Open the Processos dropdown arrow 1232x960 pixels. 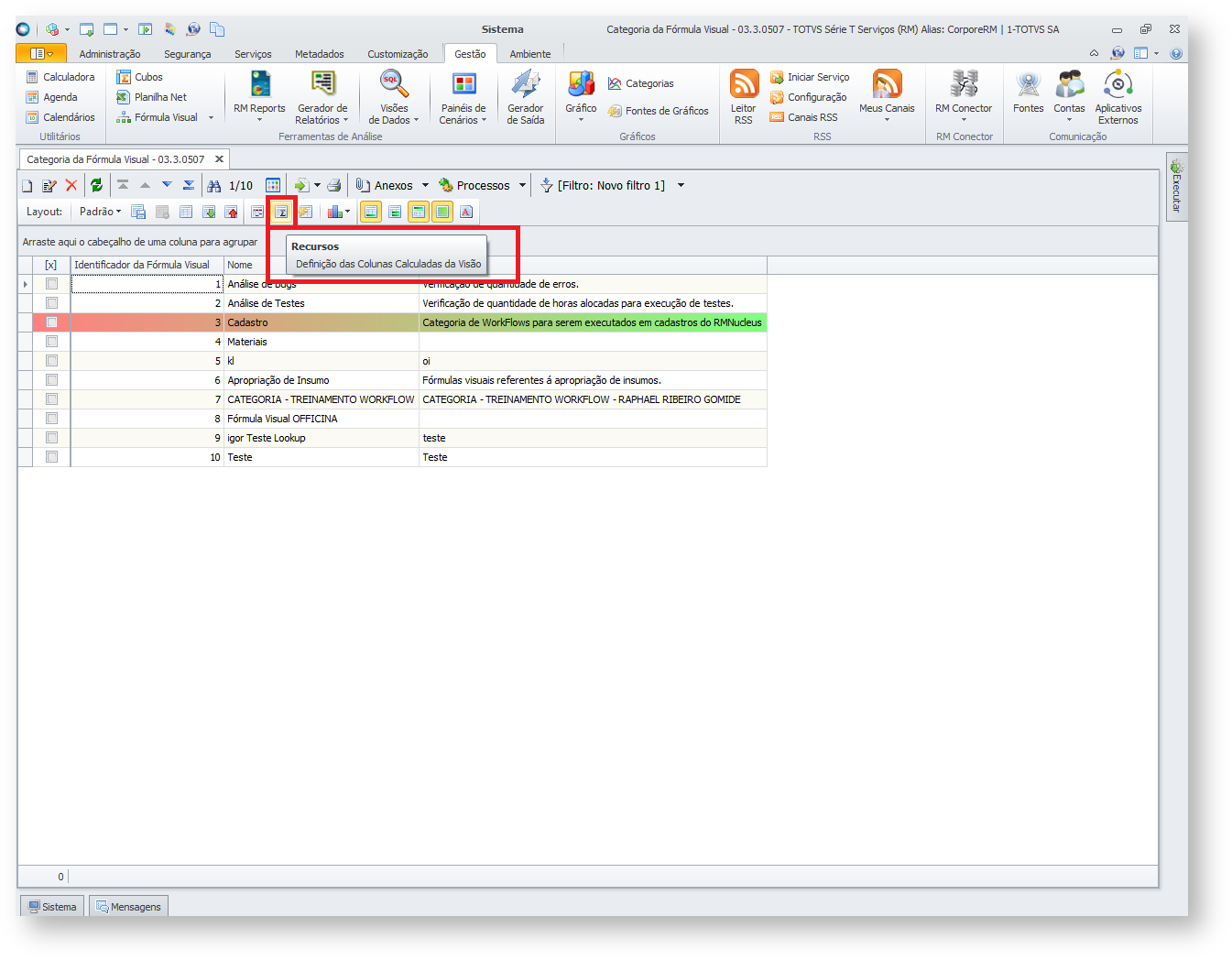pyautogui.click(x=522, y=186)
